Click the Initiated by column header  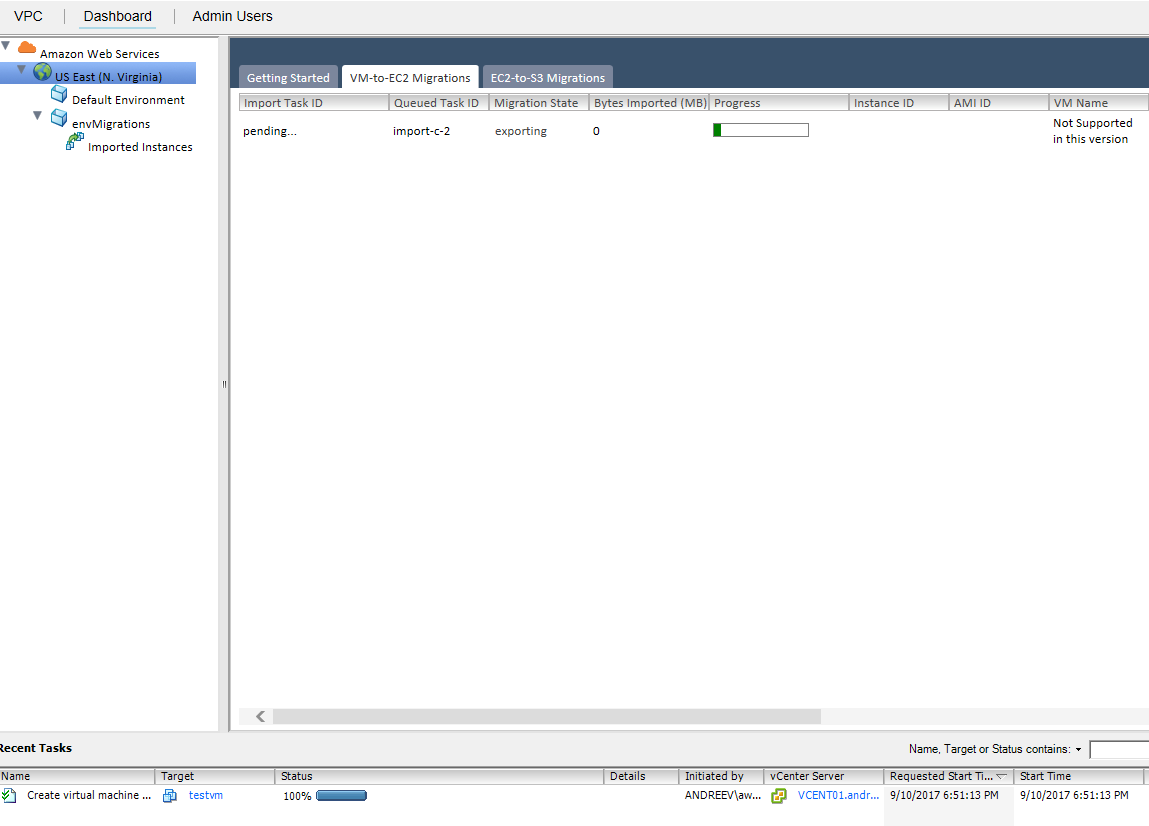pyautogui.click(x=721, y=776)
